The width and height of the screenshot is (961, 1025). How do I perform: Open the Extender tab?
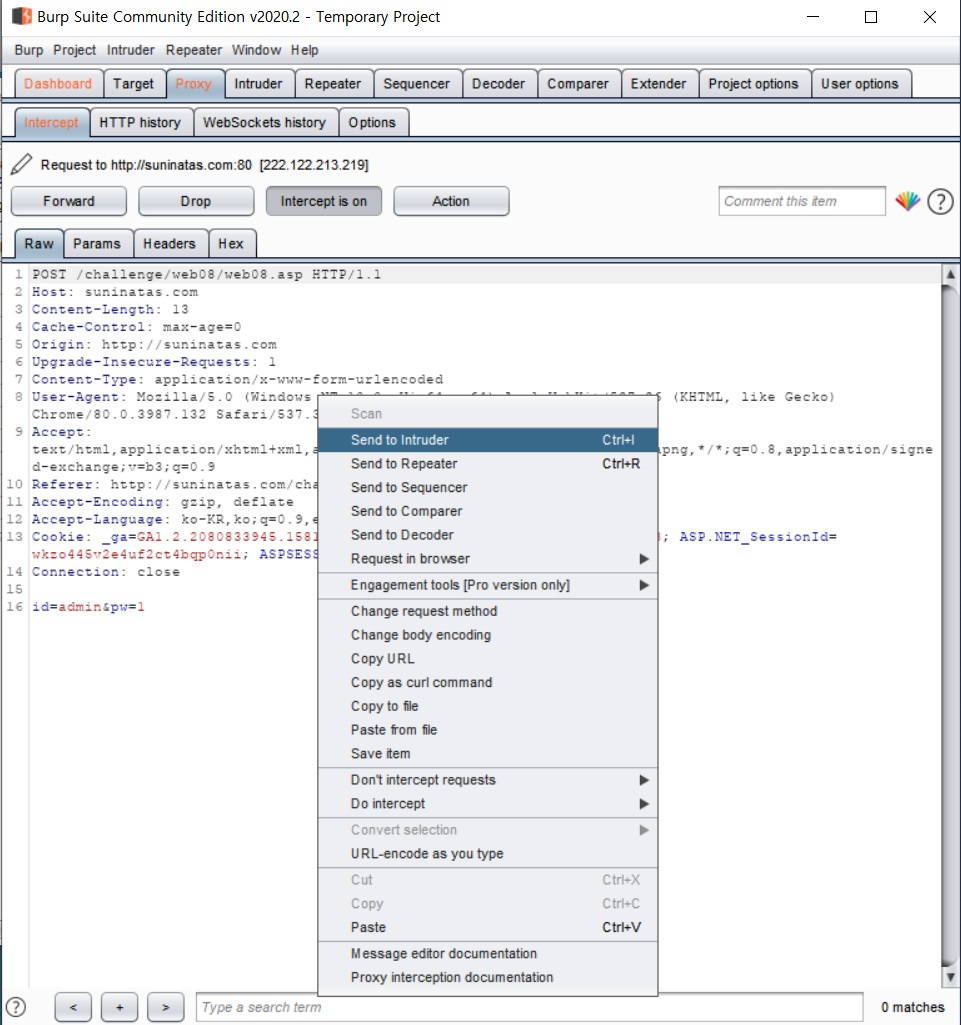point(658,84)
